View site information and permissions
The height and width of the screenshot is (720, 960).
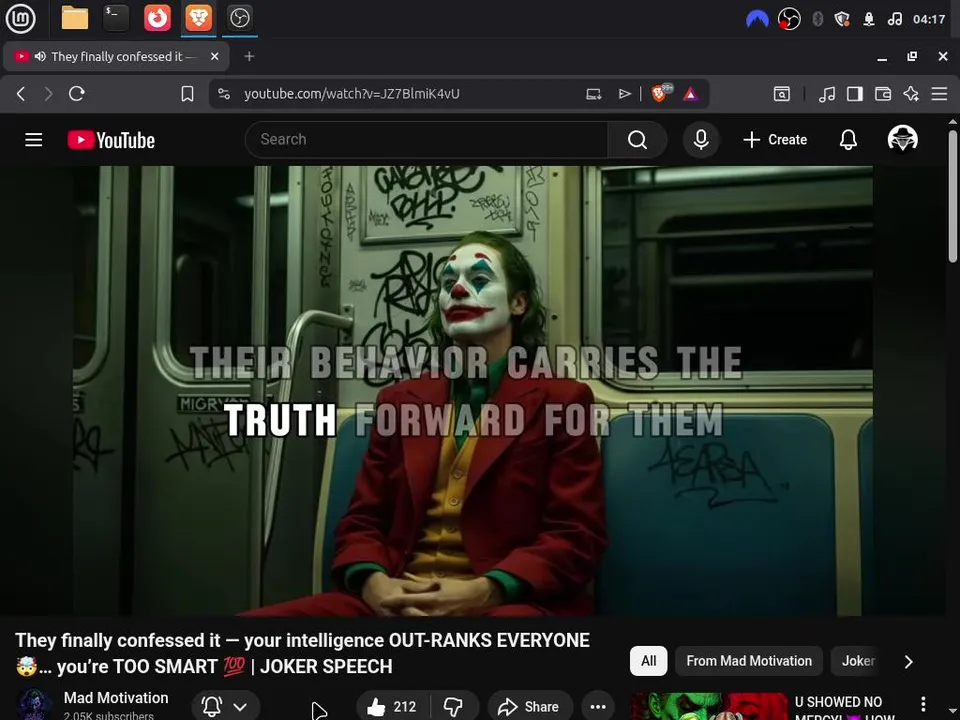tap(224, 94)
